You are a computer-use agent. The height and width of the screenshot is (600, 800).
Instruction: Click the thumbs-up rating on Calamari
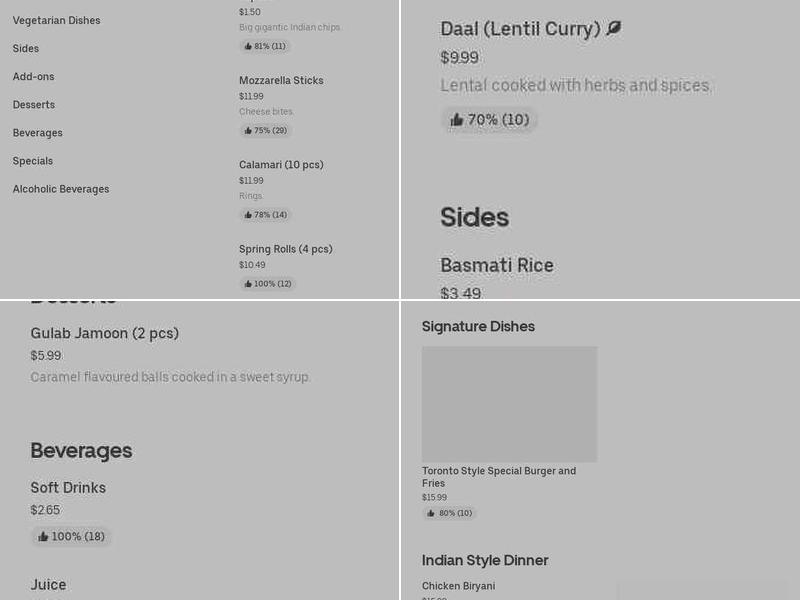point(268,214)
